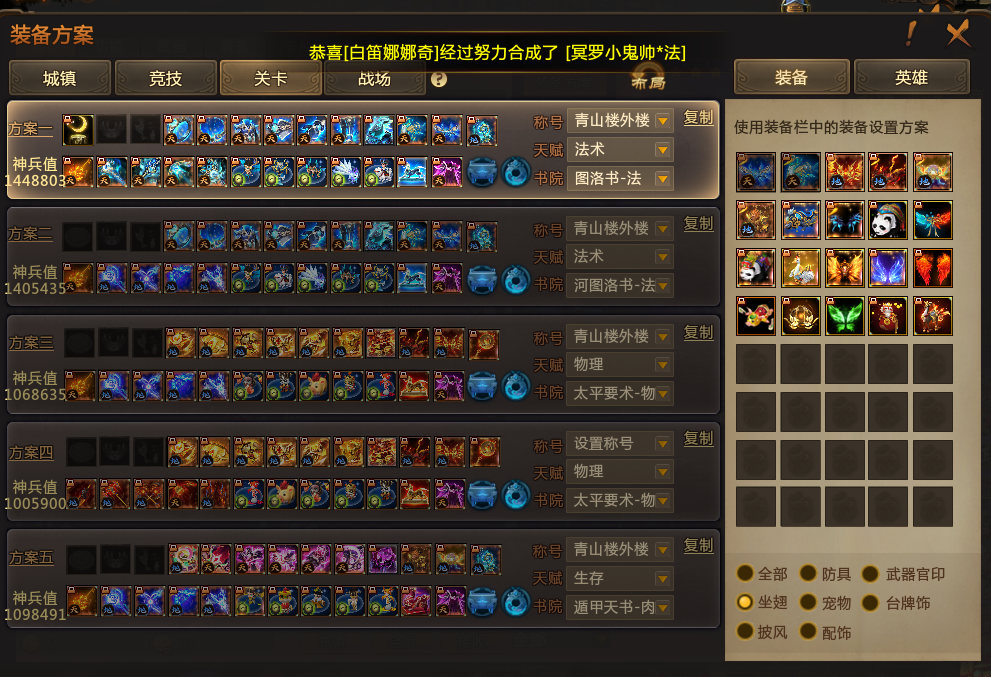Select the 全部 filter radio button

[x=745, y=573]
